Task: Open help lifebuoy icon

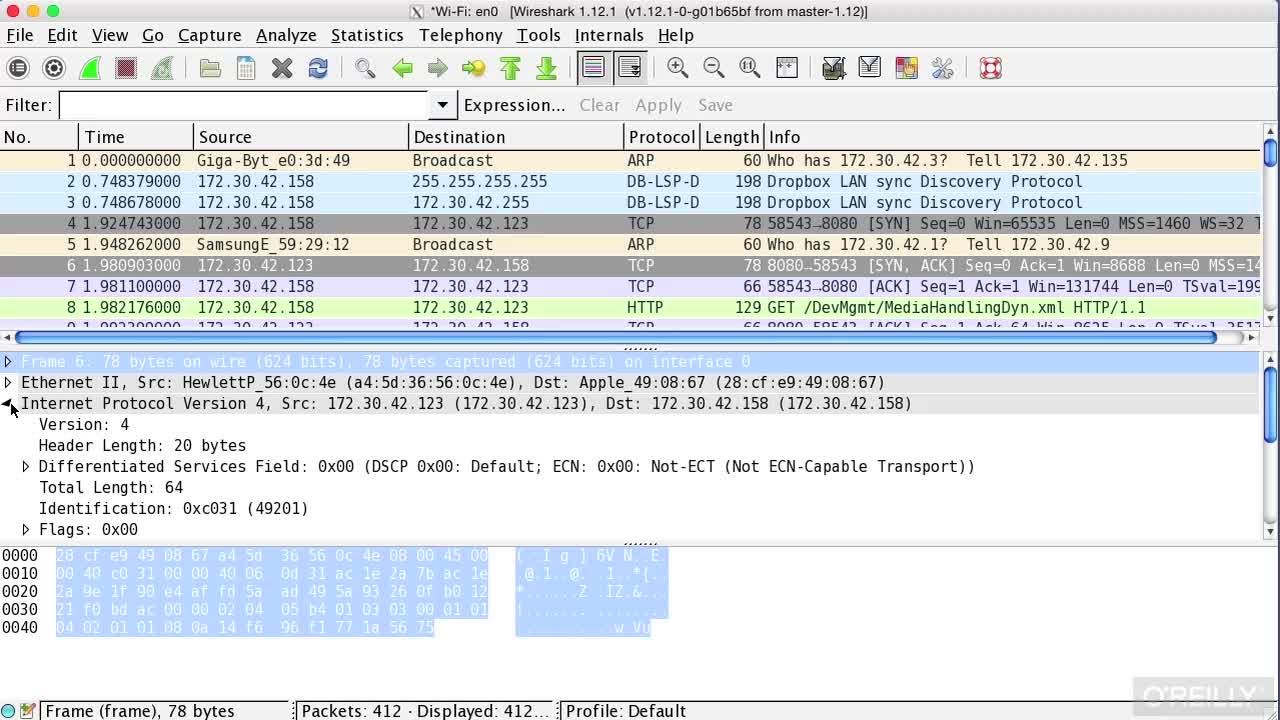Action: click(990, 68)
